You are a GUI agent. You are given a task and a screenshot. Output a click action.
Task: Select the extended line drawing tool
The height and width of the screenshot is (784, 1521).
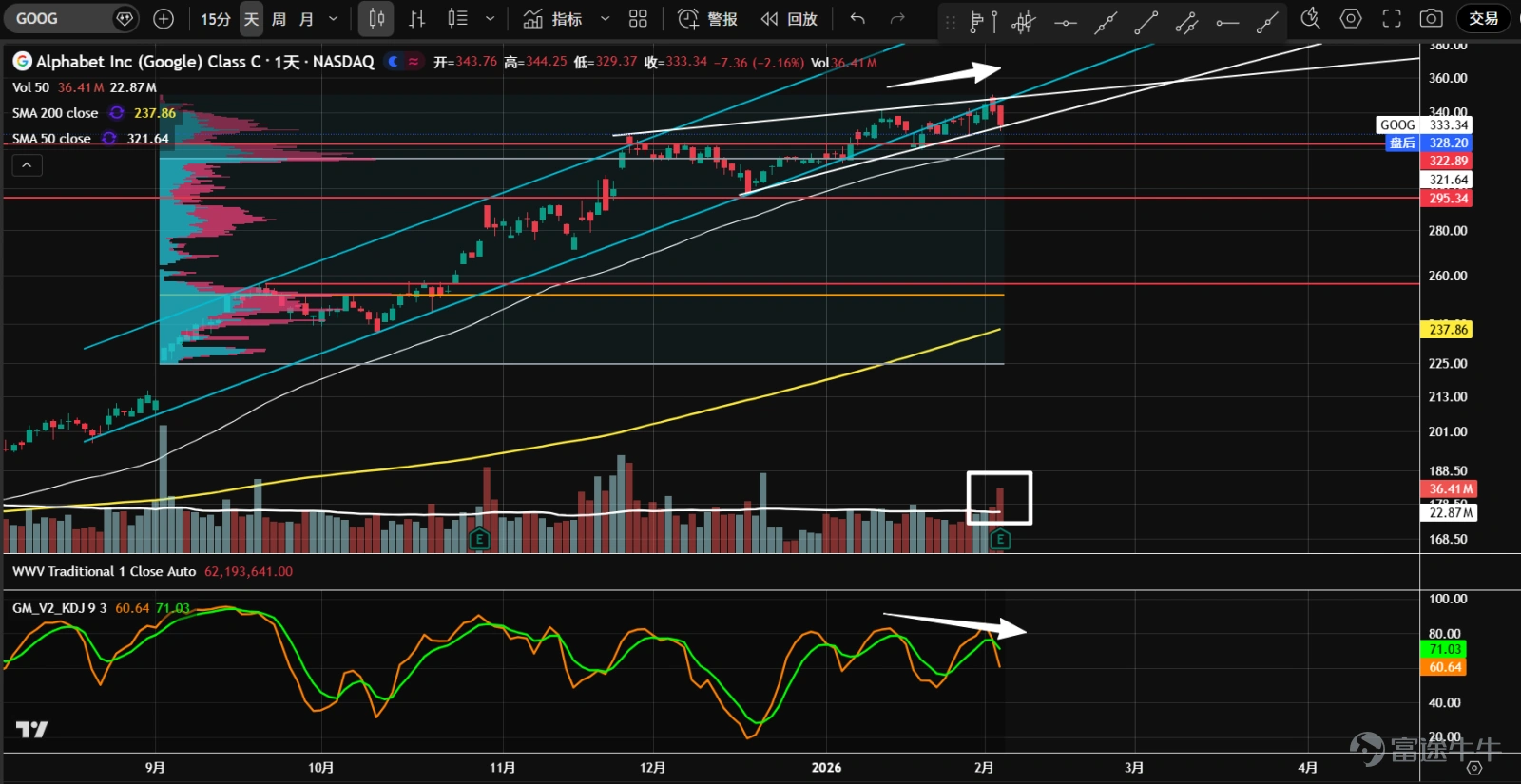(1105, 21)
